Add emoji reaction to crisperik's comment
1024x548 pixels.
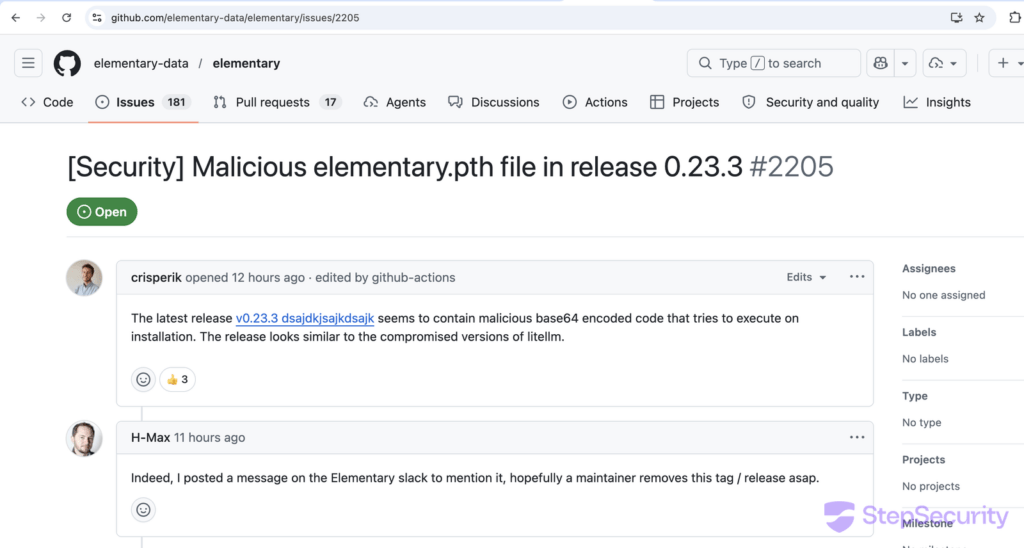click(143, 380)
